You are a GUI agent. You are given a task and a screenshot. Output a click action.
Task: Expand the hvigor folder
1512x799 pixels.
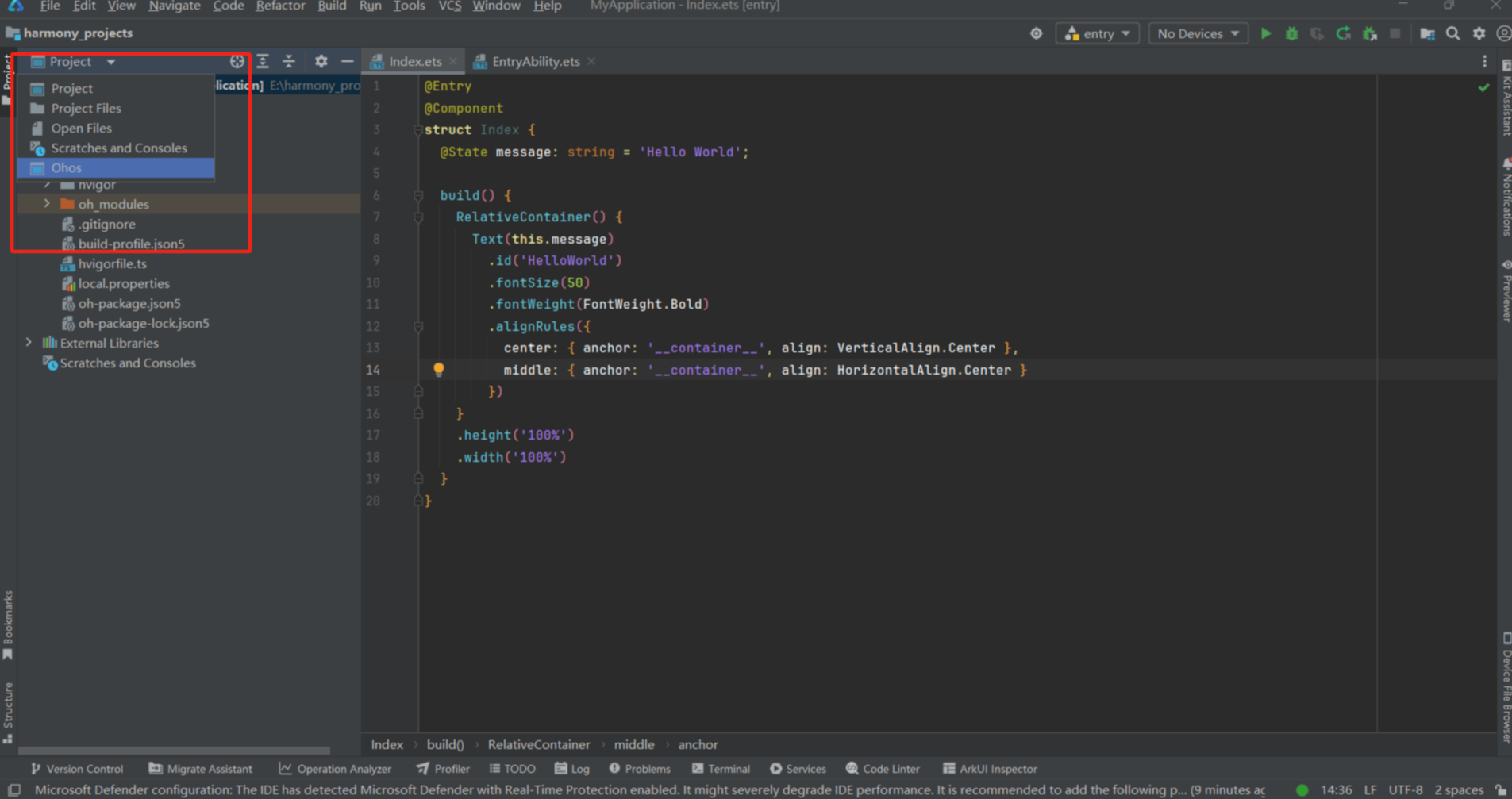(47, 184)
